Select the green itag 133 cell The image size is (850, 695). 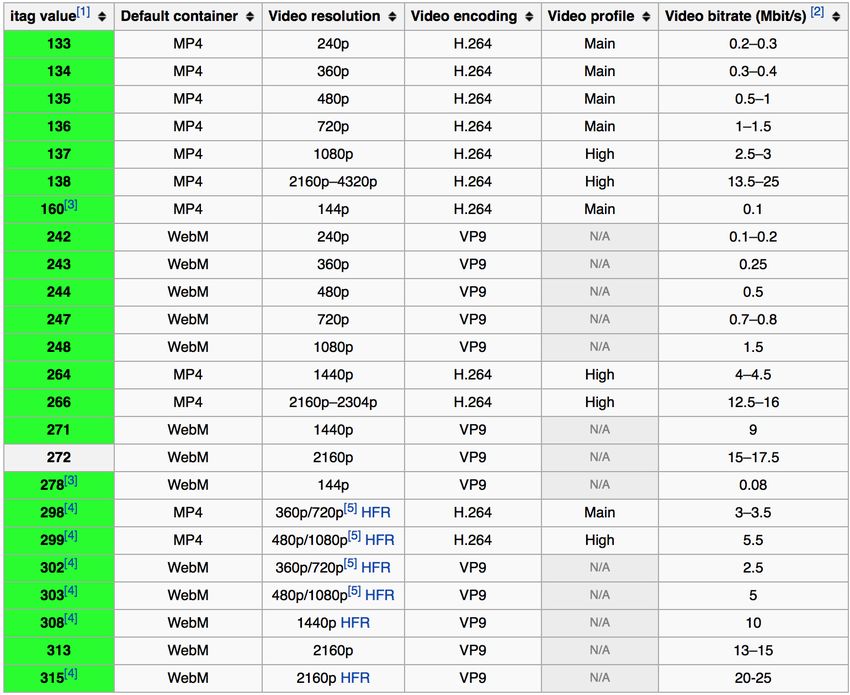59,44
